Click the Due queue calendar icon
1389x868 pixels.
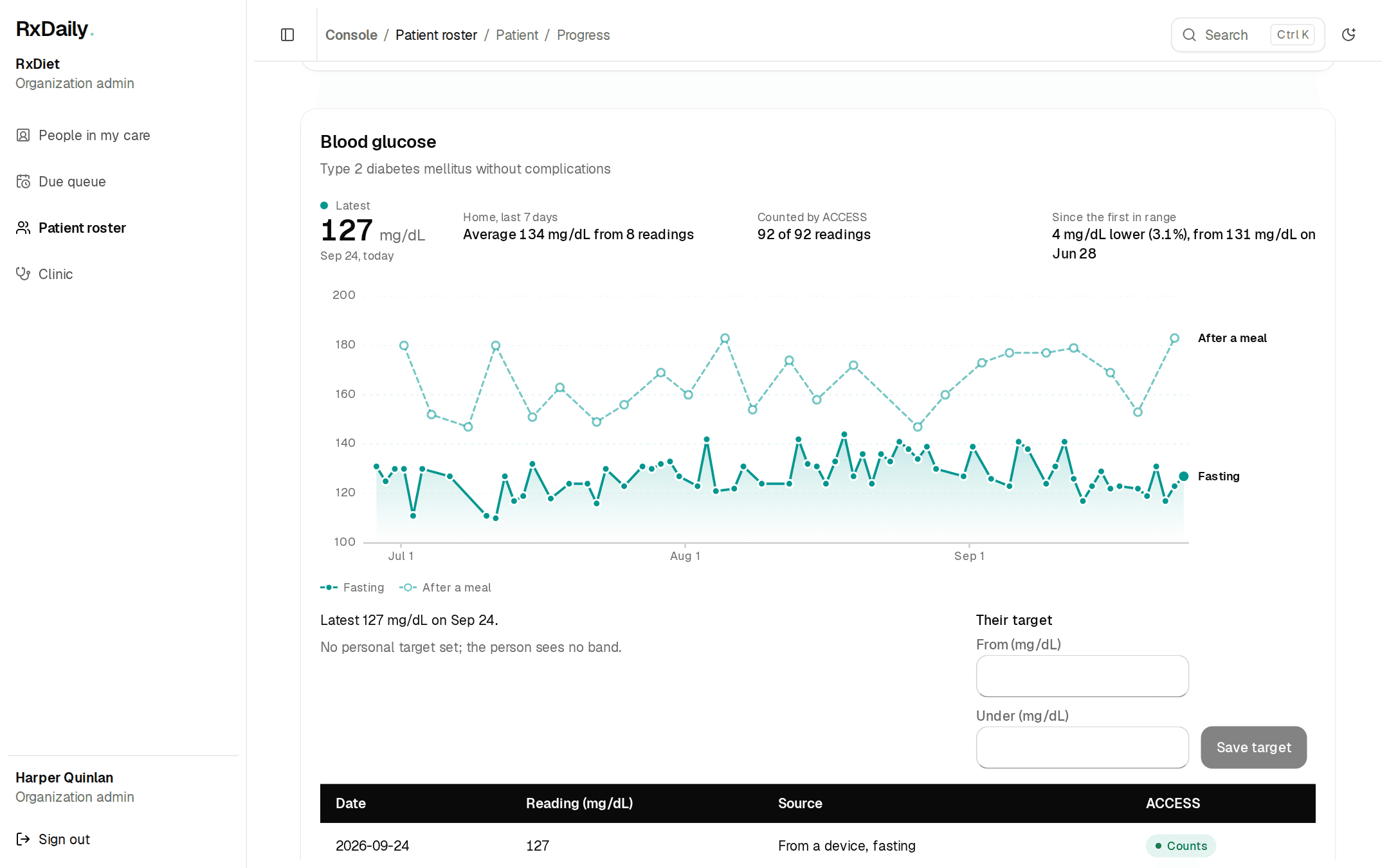point(23,181)
